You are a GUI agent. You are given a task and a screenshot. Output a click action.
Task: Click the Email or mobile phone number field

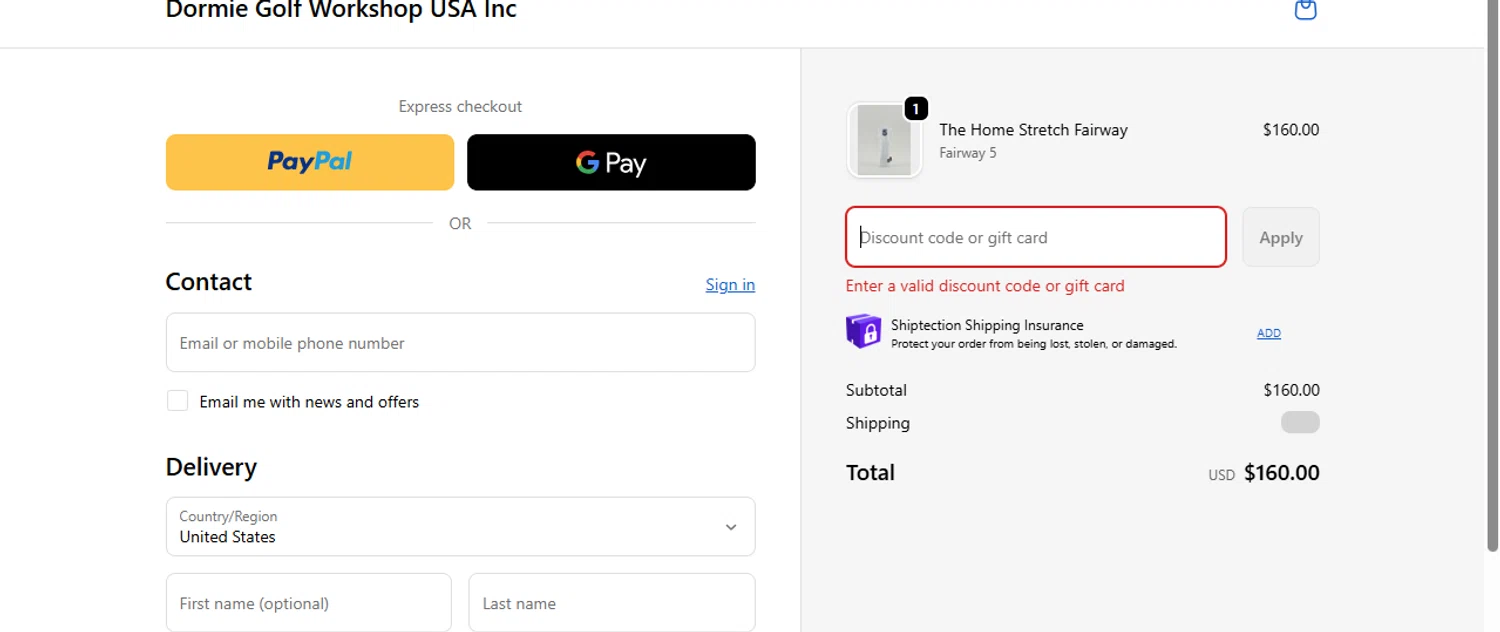460,343
